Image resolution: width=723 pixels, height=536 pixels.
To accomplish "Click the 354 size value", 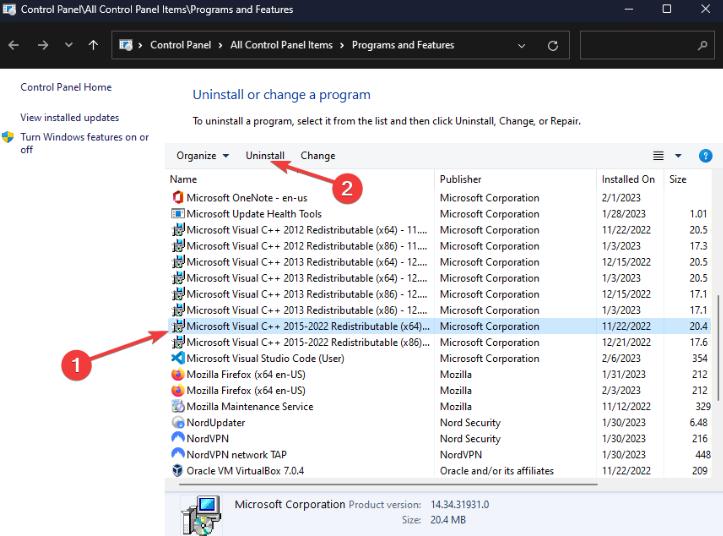I will click(699, 358).
